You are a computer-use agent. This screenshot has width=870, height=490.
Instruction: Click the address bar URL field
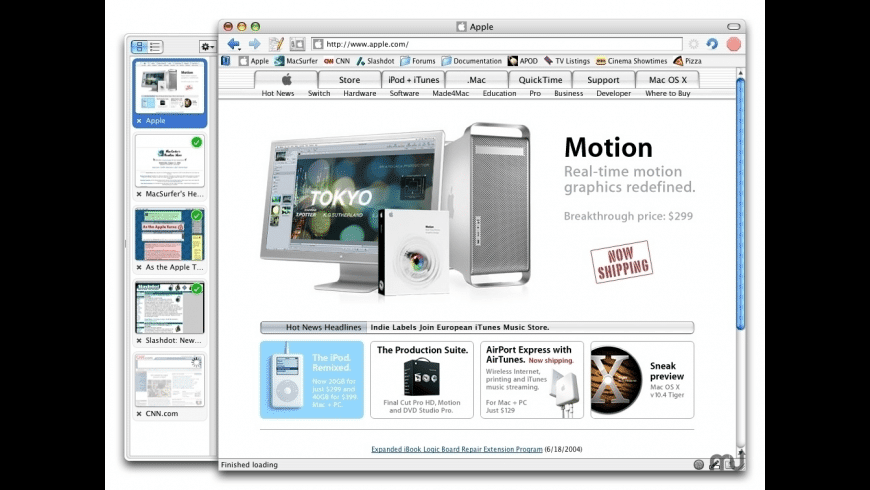click(497, 44)
